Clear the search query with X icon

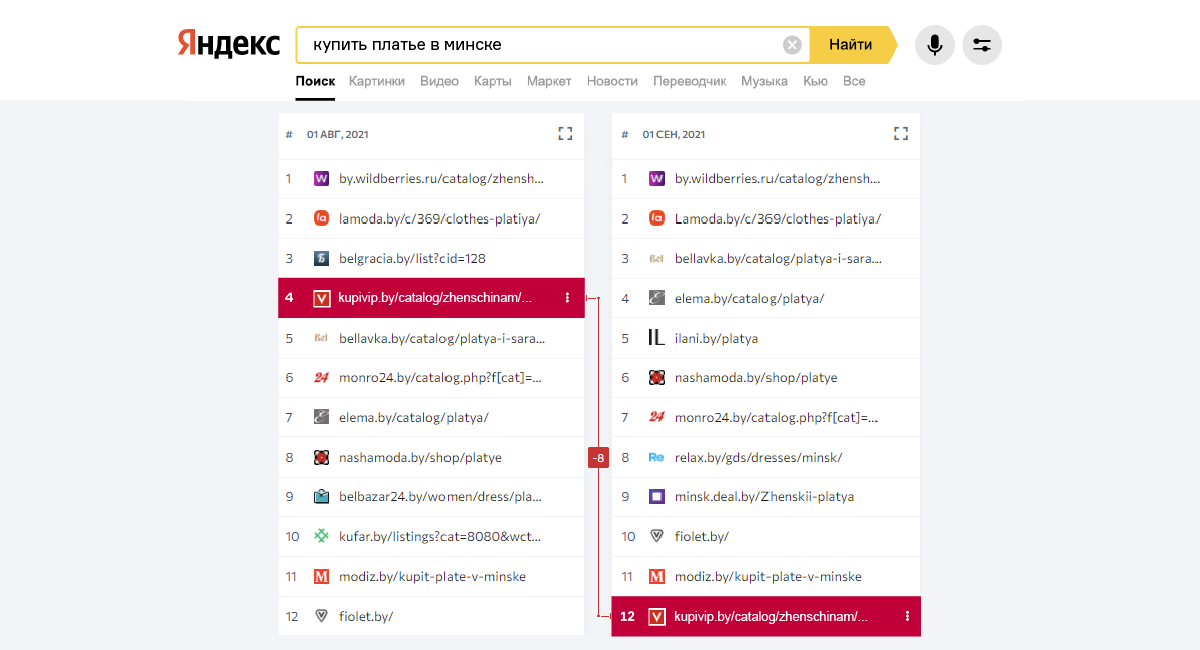point(792,45)
